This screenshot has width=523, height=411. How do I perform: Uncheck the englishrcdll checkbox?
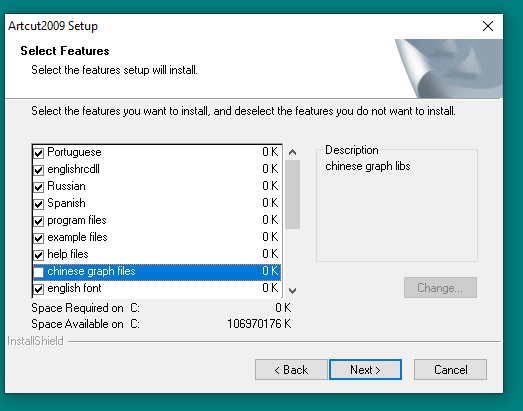(39, 170)
